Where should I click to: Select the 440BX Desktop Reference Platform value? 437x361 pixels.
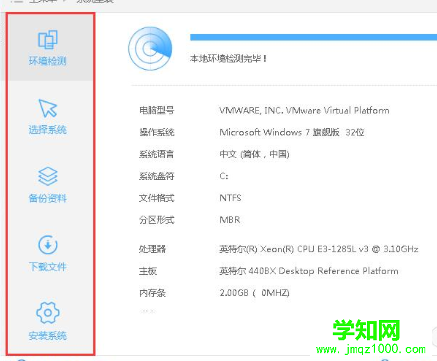[309, 271]
